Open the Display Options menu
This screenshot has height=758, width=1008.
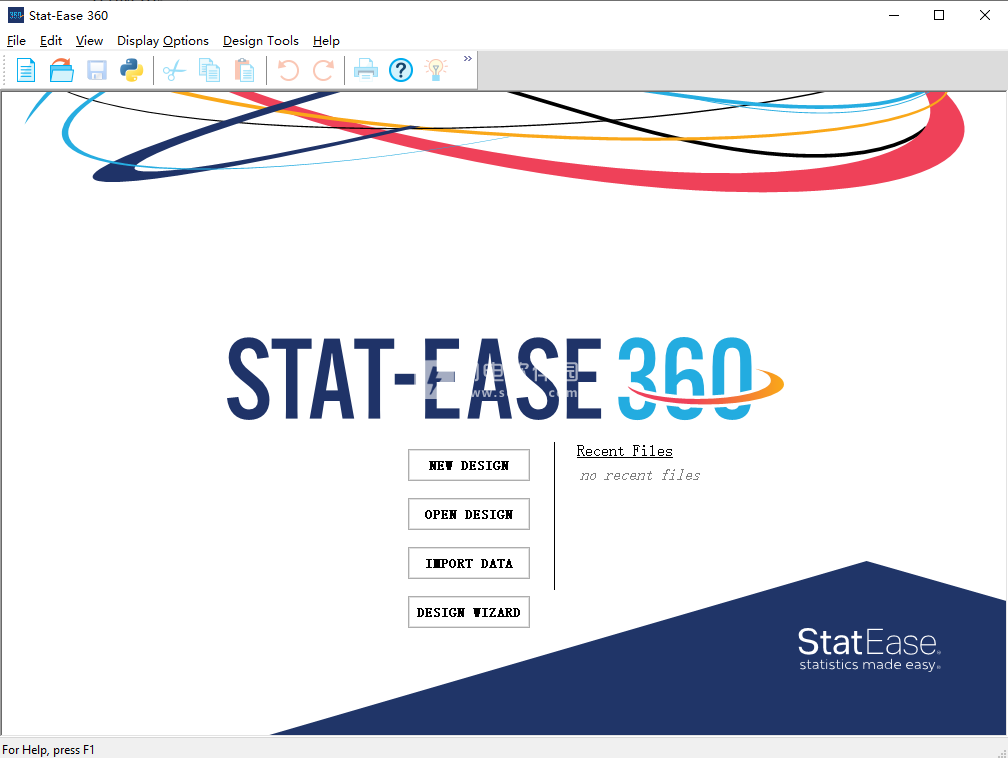[163, 41]
